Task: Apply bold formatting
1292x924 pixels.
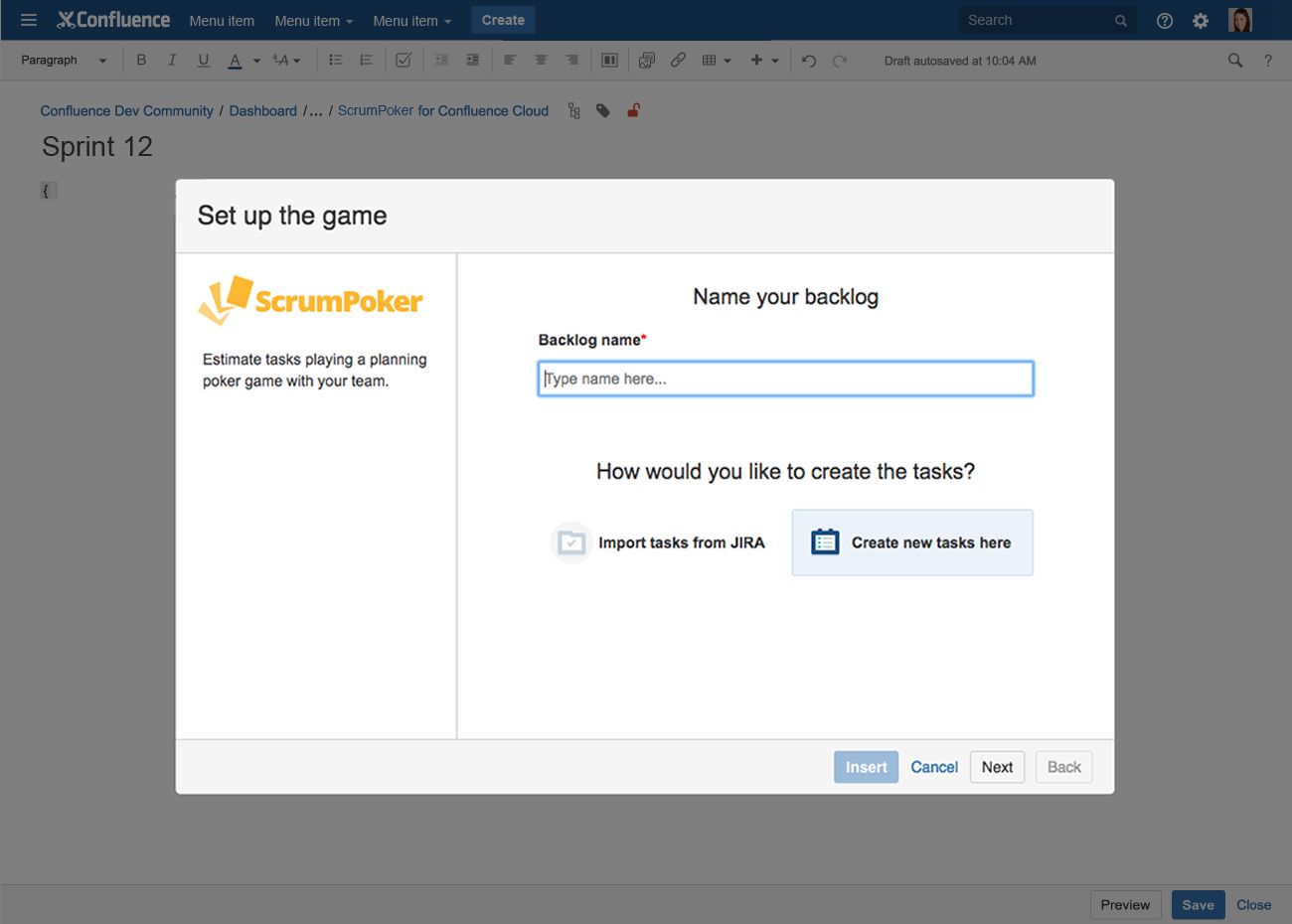Action: (x=141, y=61)
